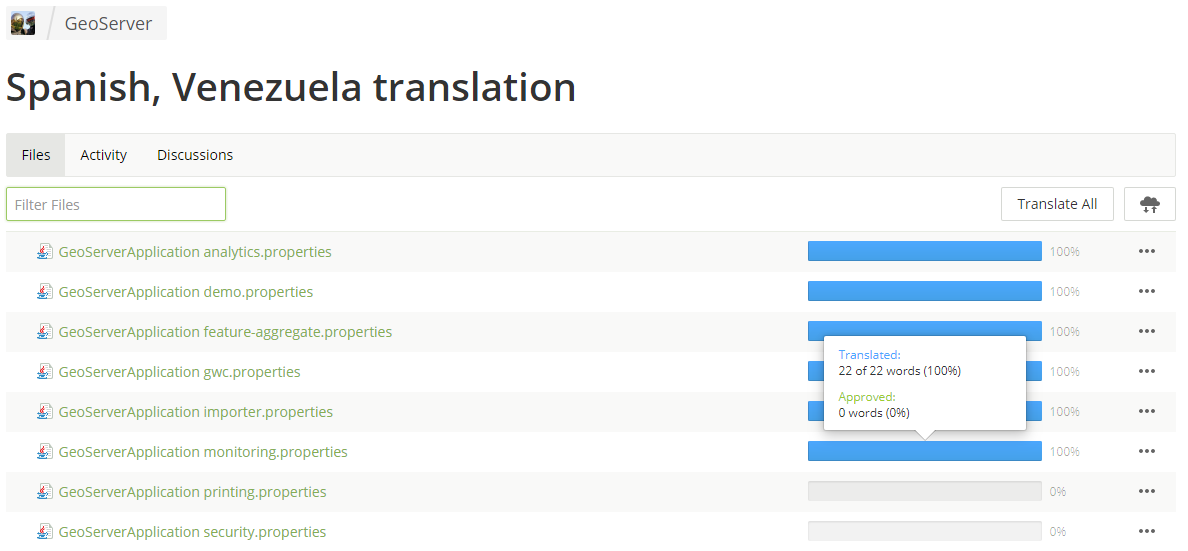Click file icon beside gwc.properties
Viewport: 1188px width, 551px height.
pos(45,371)
